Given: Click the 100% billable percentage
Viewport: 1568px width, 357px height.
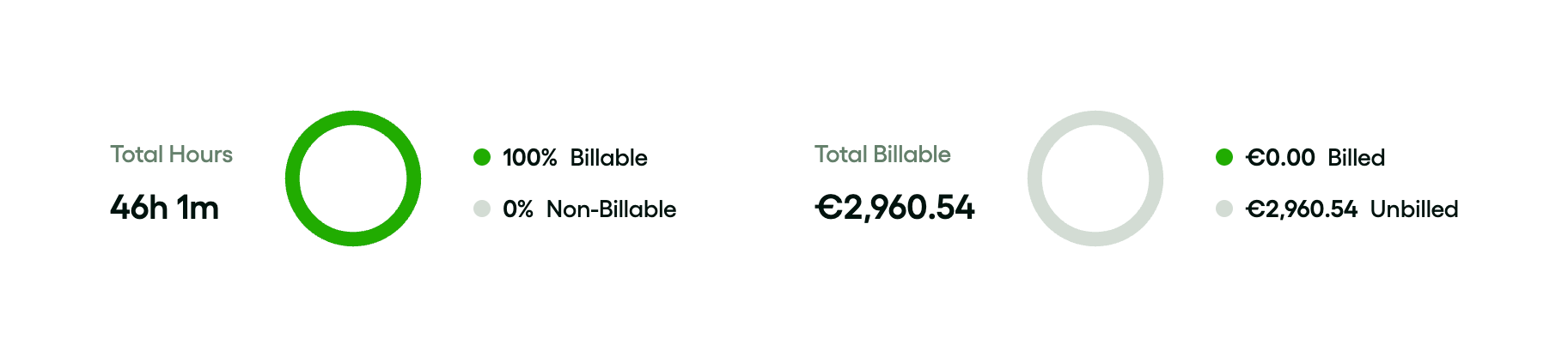Looking at the screenshot, I should pos(529,158).
